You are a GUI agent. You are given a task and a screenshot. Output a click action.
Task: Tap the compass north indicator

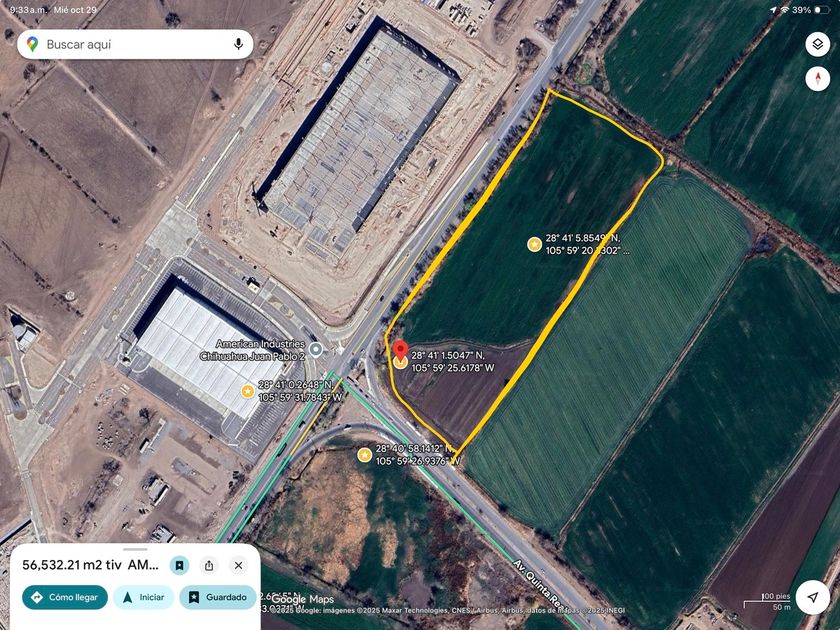[x=818, y=79]
